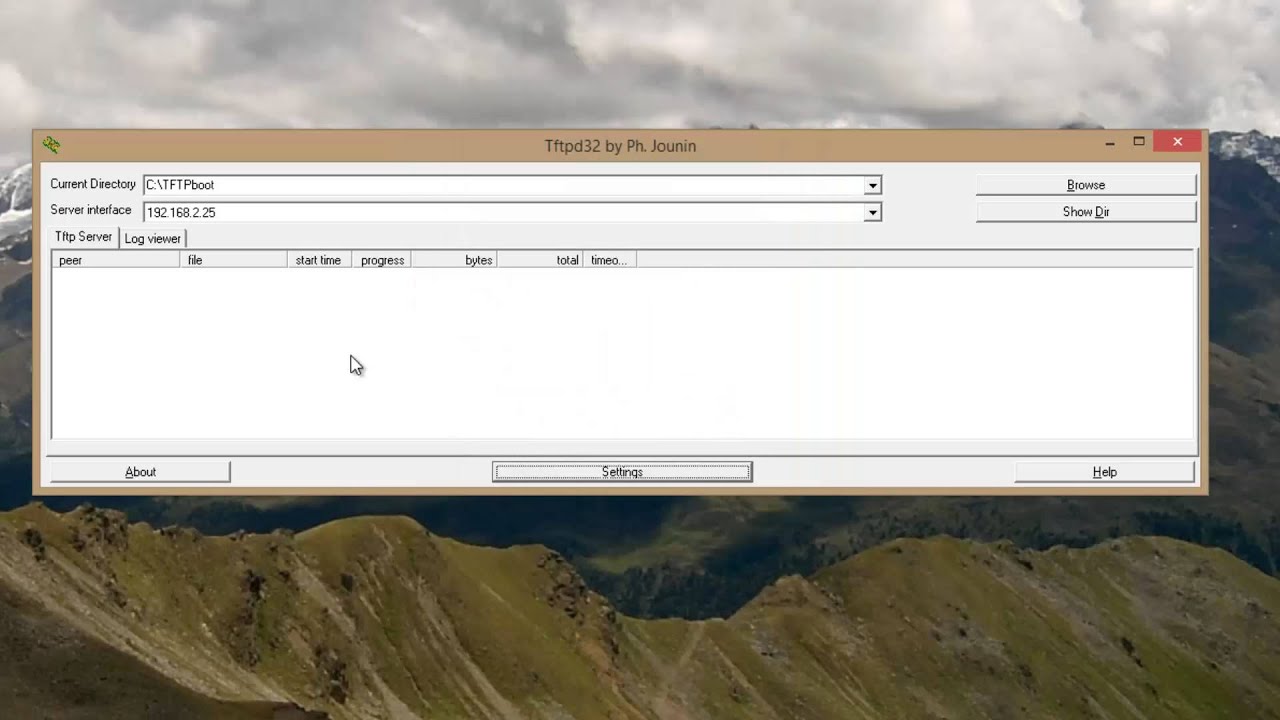This screenshot has width=1280, height=720.
Task: Click the Tftpd32 app icon in title bar
Action: pos(52,145)
